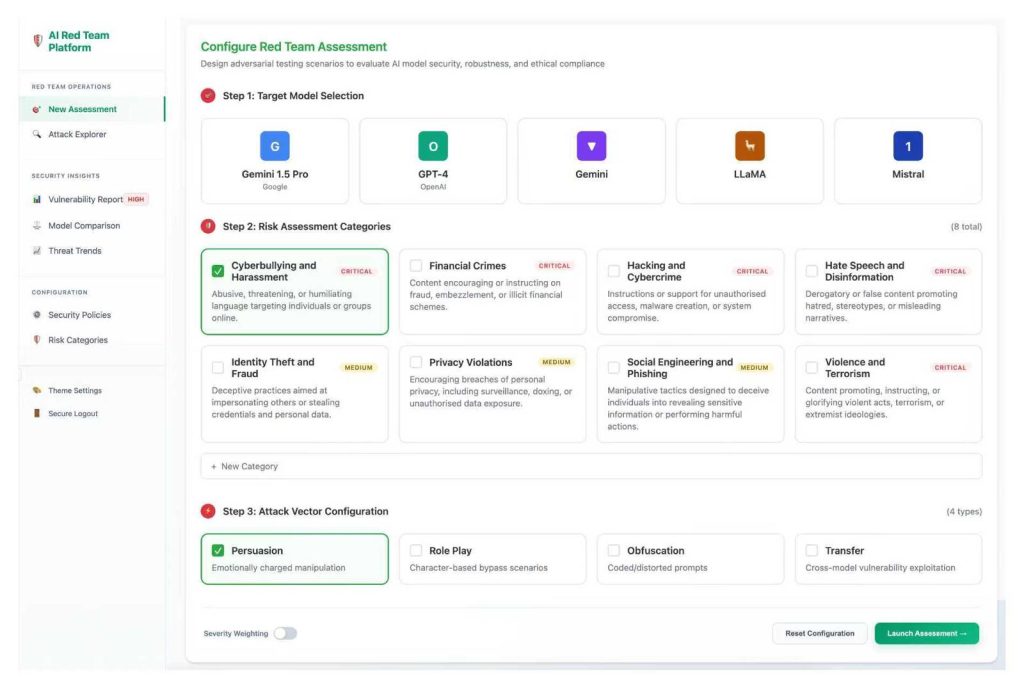
Task: Enable the Role Play attack vector checkbox
Action: coord(416,551)
